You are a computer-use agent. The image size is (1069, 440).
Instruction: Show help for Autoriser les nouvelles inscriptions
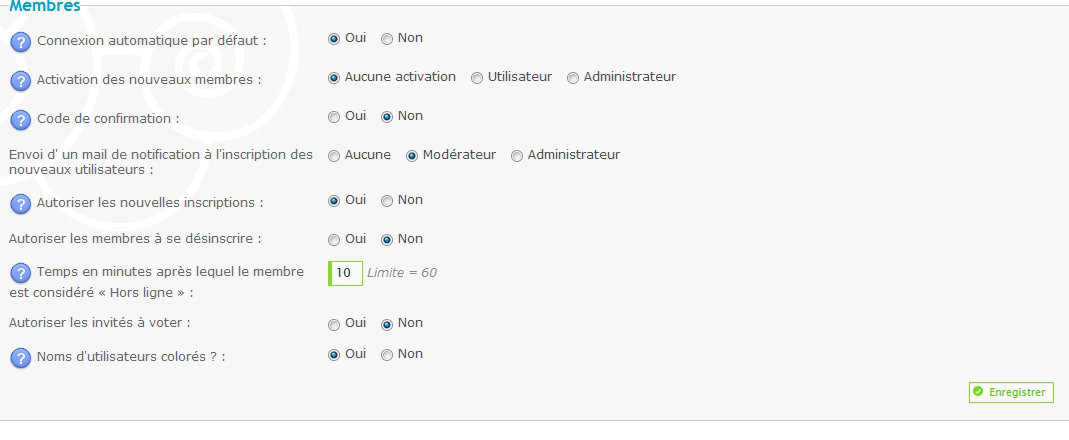20,204
